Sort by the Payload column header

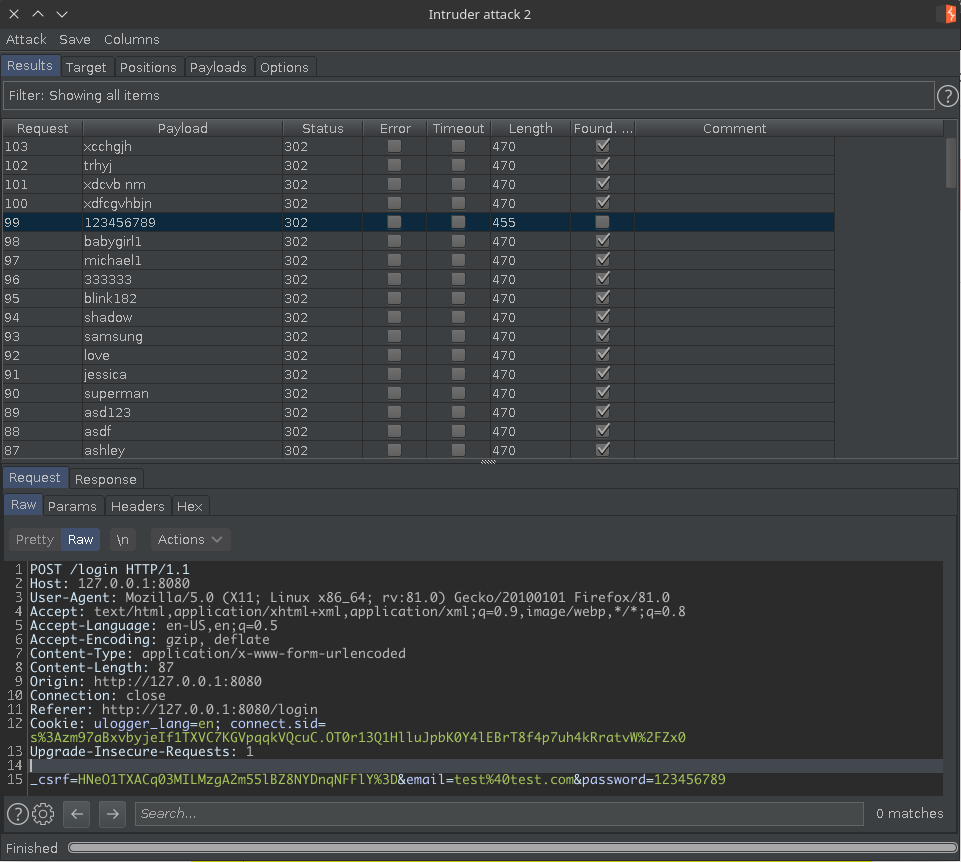click(182, 128)
